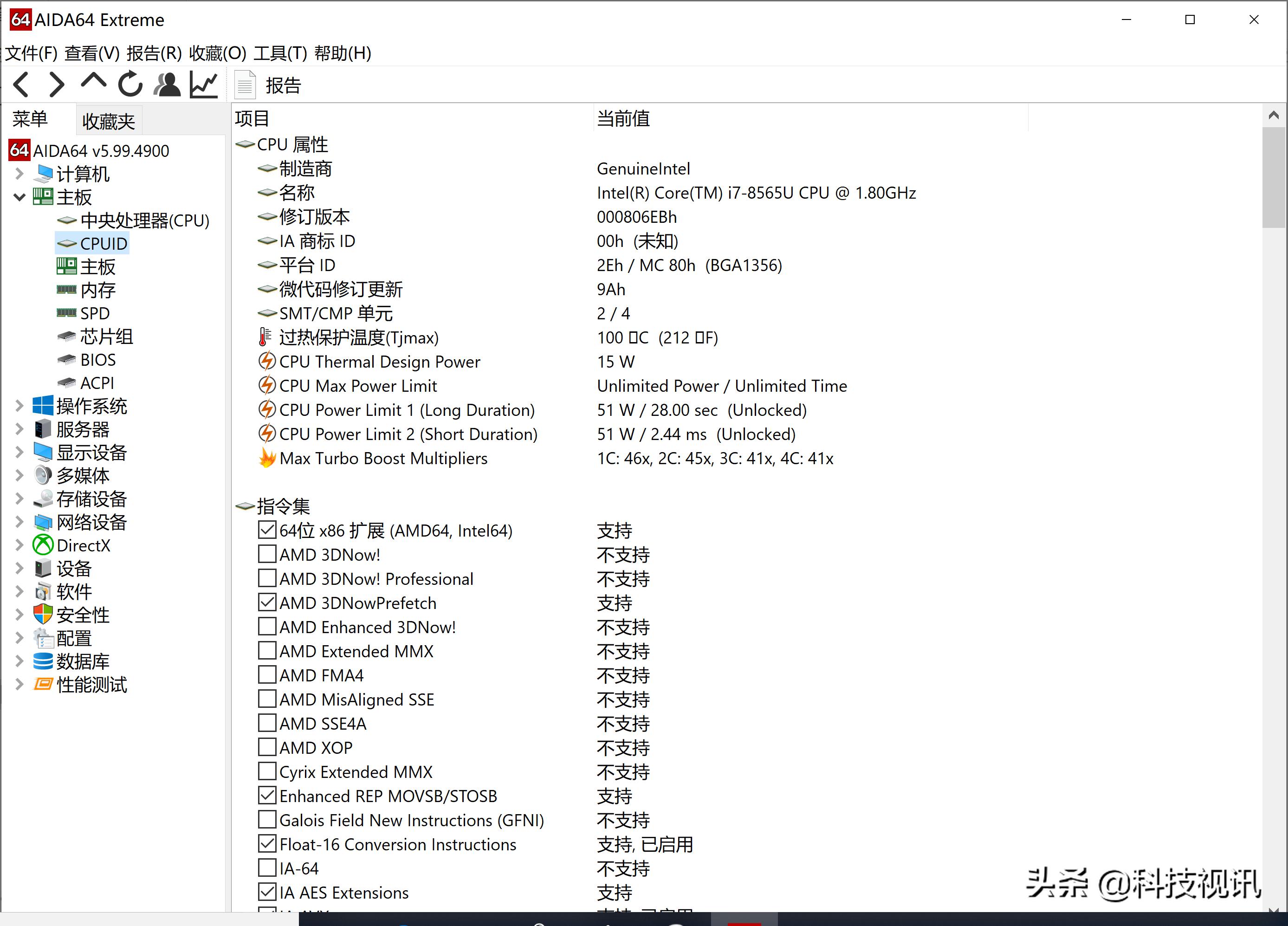Viewport: 1288px width, 926px height.
Task: Click the user account toolbar icon
Action: coord(166,84)
